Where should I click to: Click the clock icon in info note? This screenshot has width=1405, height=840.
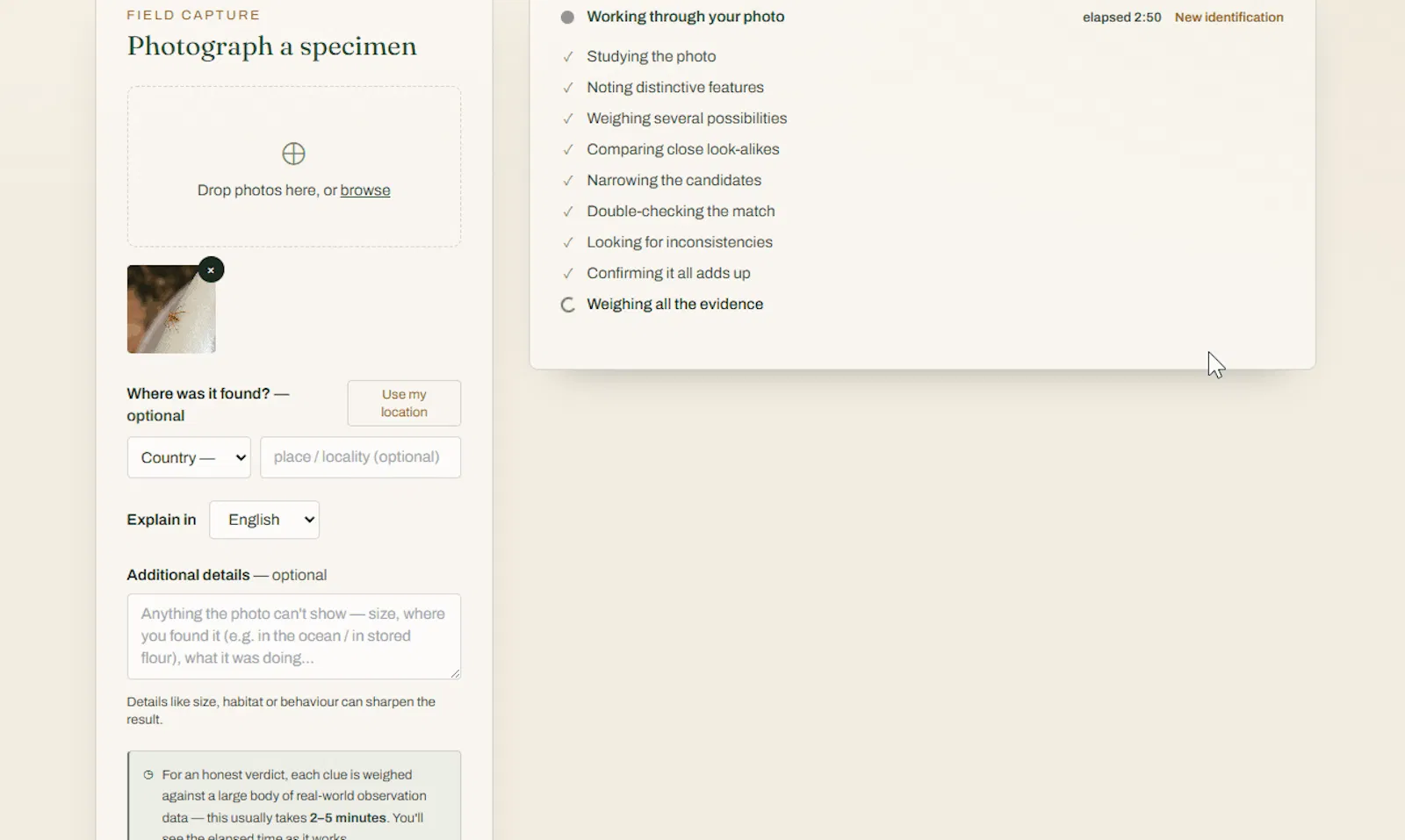pyautogui.click(x=148, y=775)
